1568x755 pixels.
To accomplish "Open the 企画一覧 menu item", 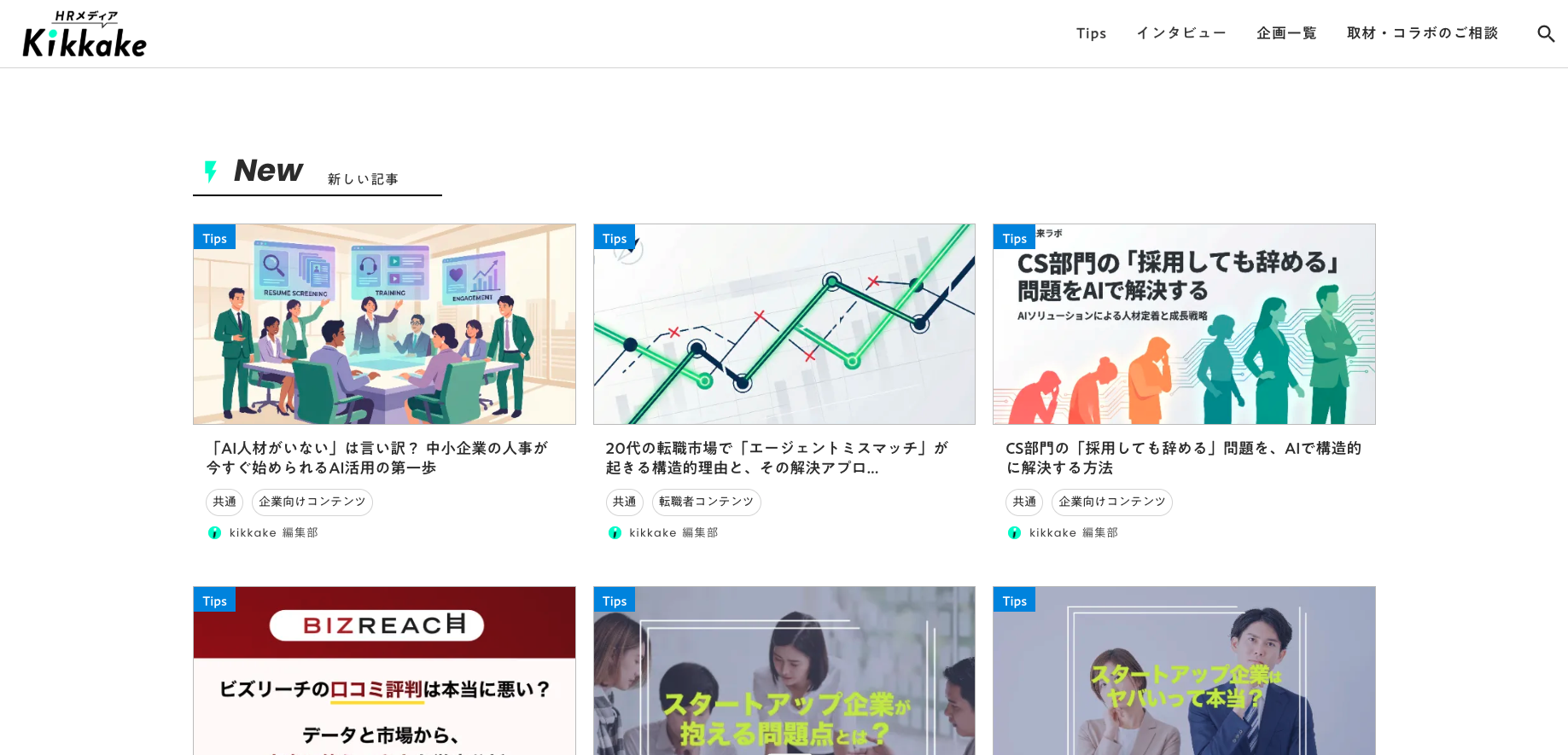I will [1286, 33].
